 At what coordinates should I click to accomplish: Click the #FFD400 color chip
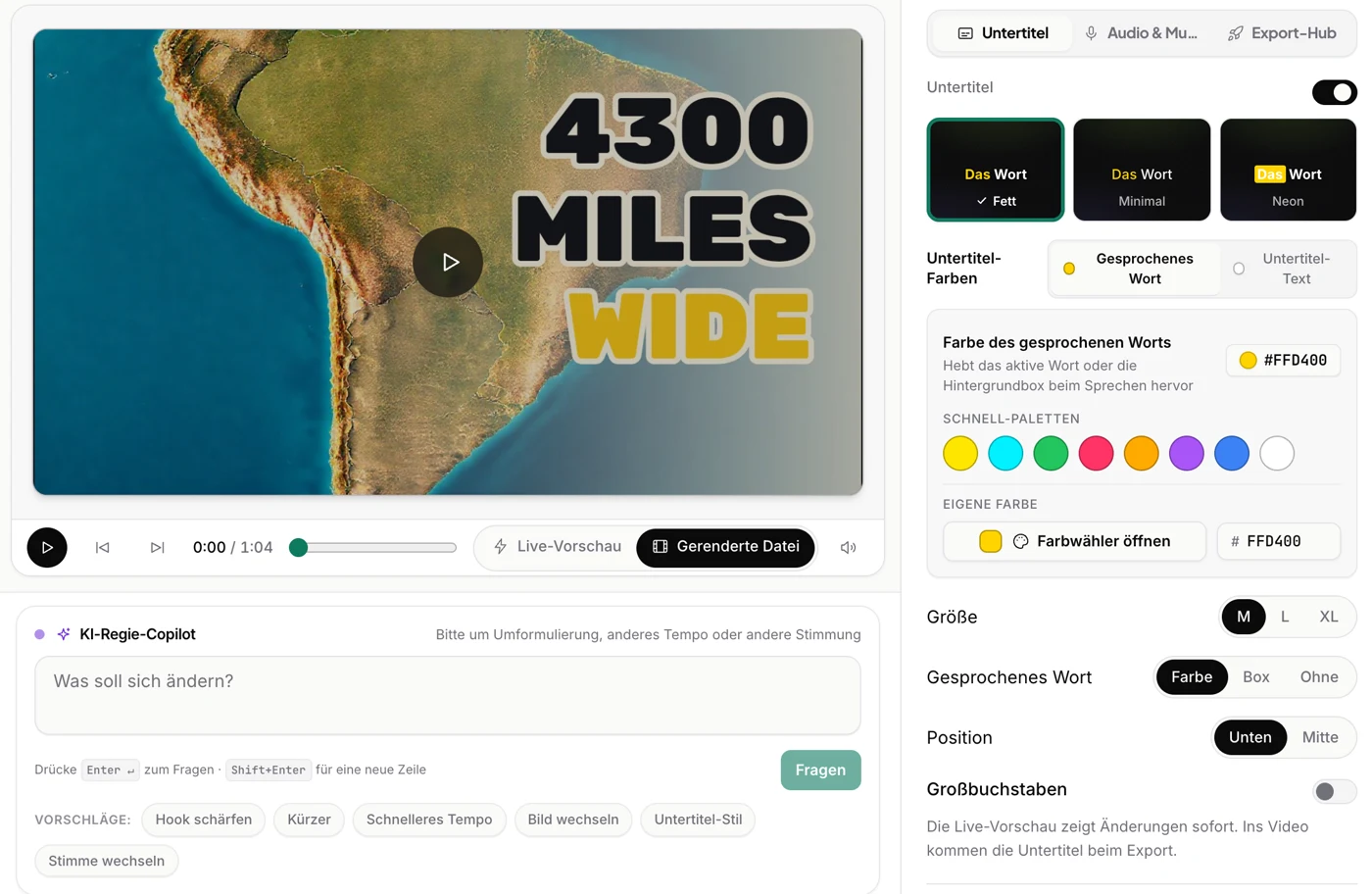pyautogui.click(x=1283, y=361)
